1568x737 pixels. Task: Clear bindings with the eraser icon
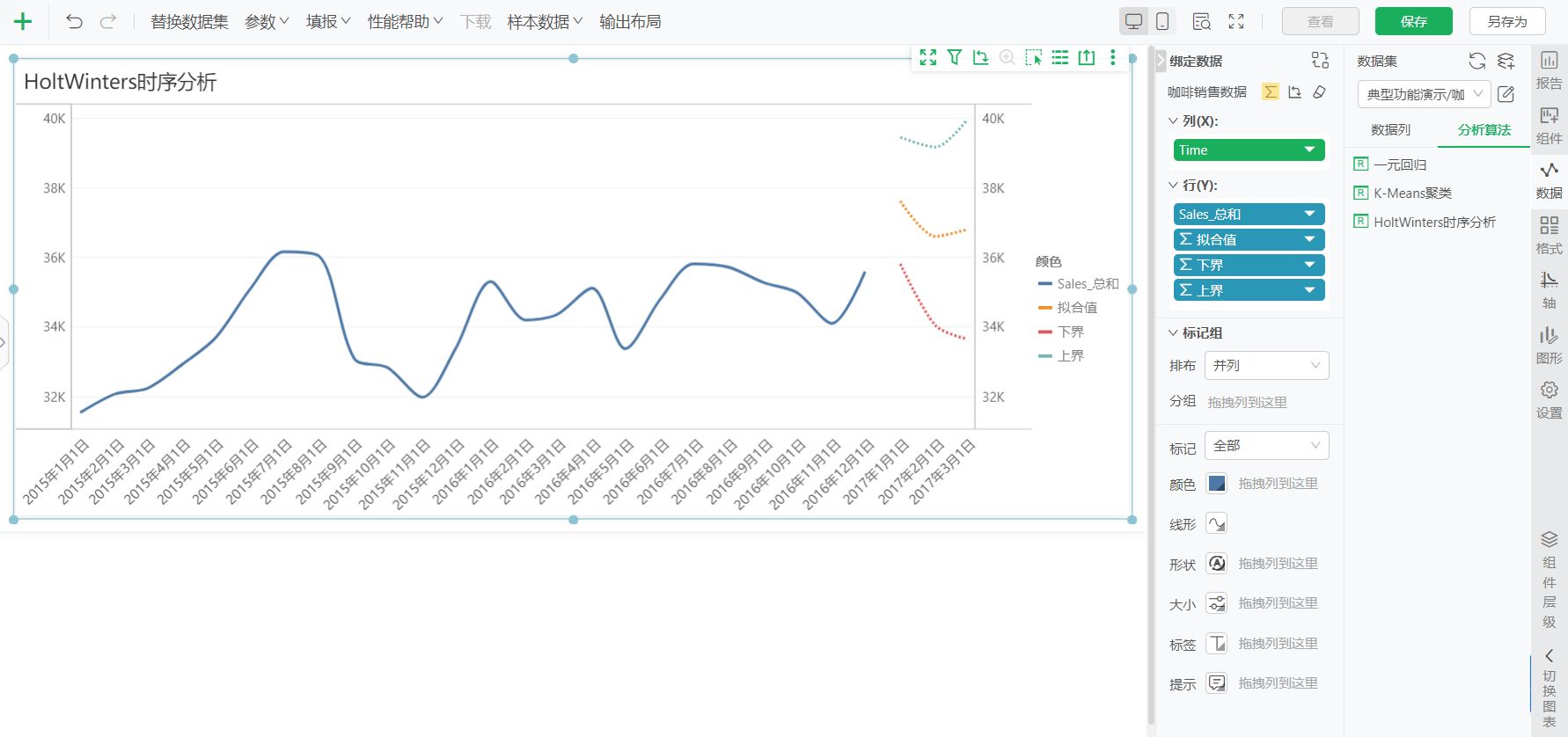click(1319, 91)
